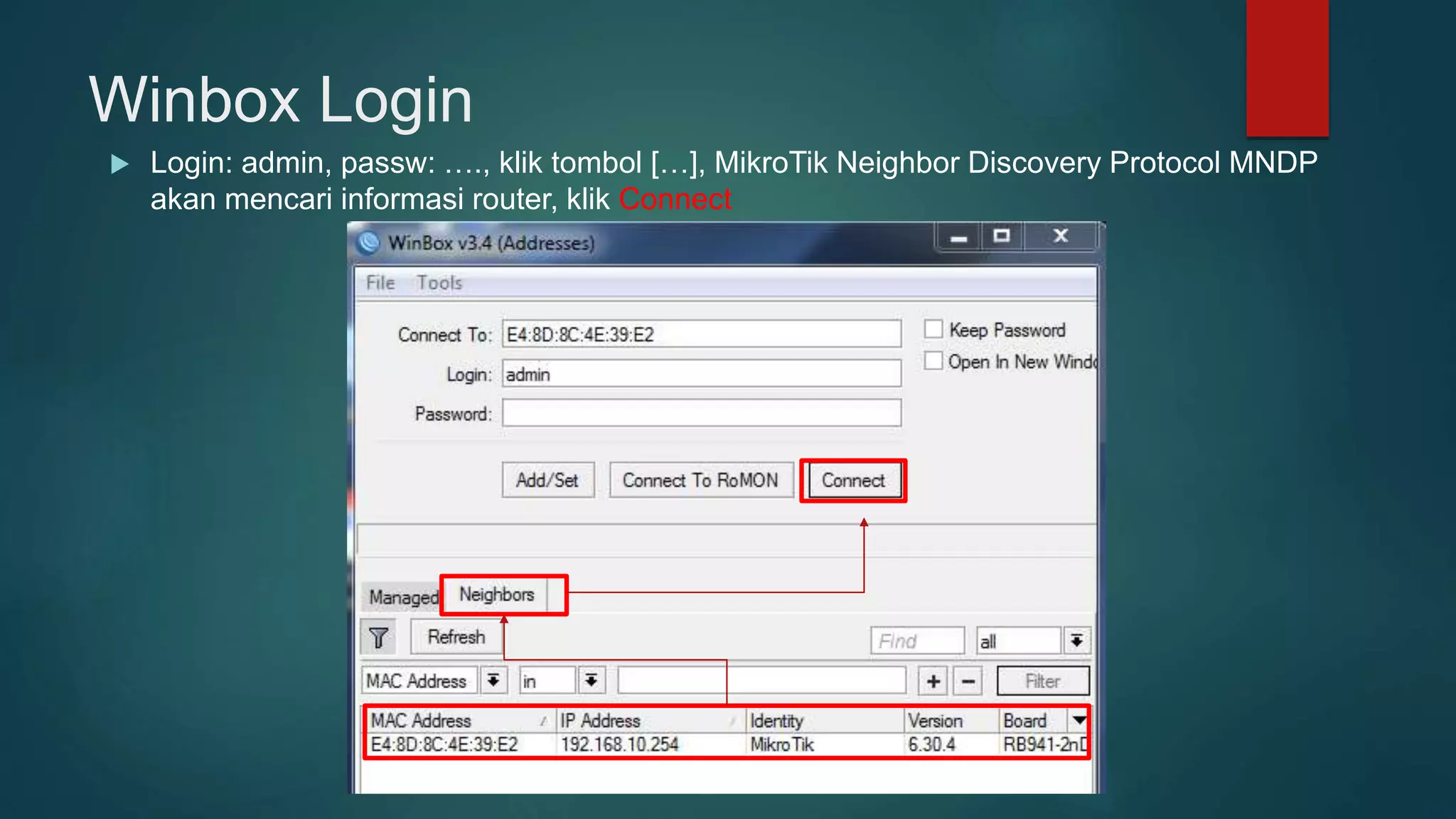This screenshot has width=1456, height=819.
Task: Open the File menu
Action: tap(380, 283)
